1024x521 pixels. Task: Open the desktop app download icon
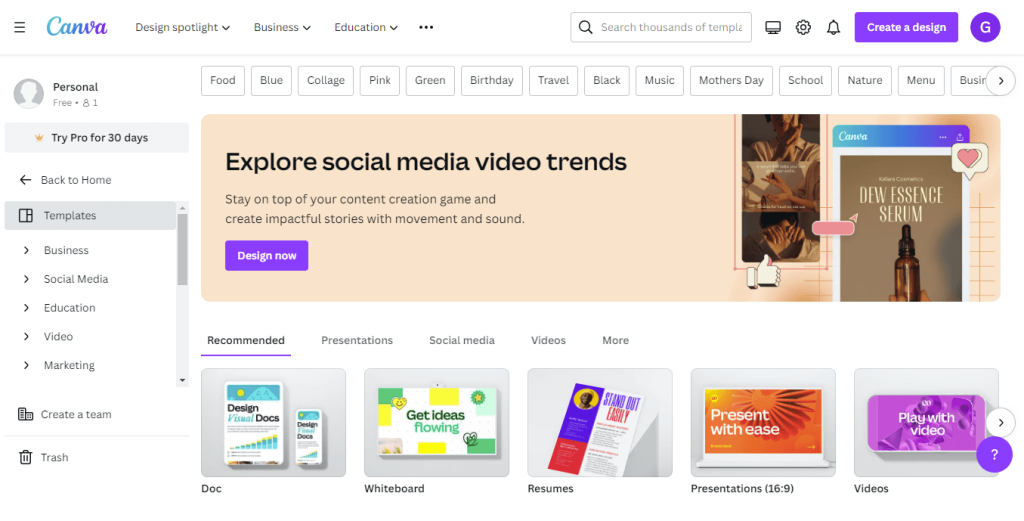click(773, 27)
